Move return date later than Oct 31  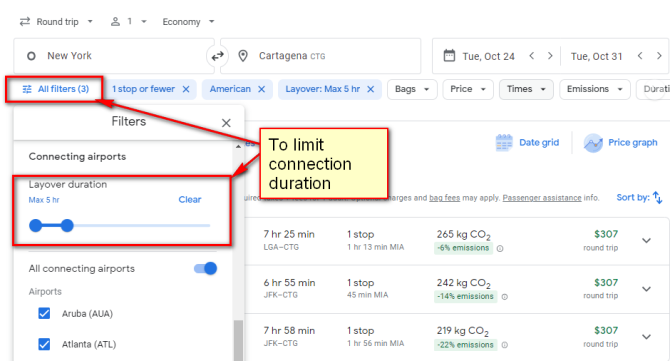(659, 56)
